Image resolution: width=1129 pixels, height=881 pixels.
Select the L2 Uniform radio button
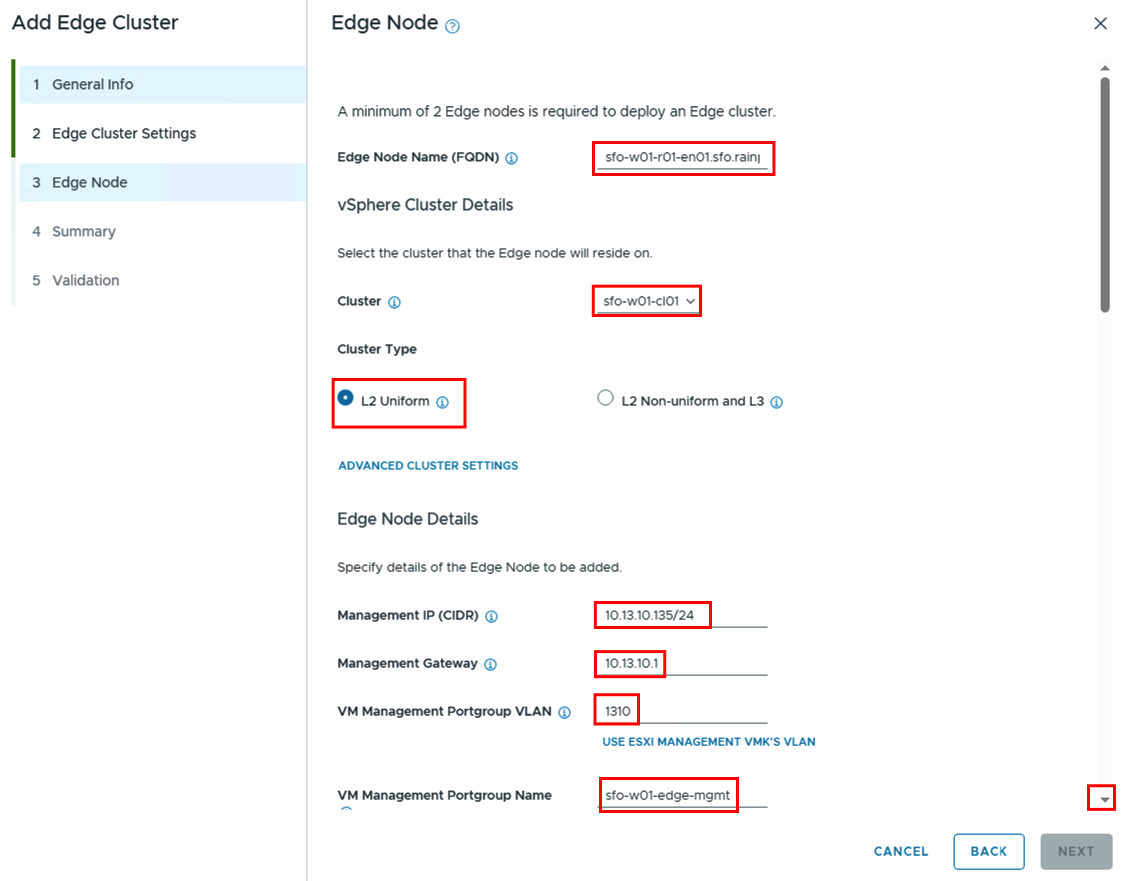pyautogui.click(x=346, y=398)
